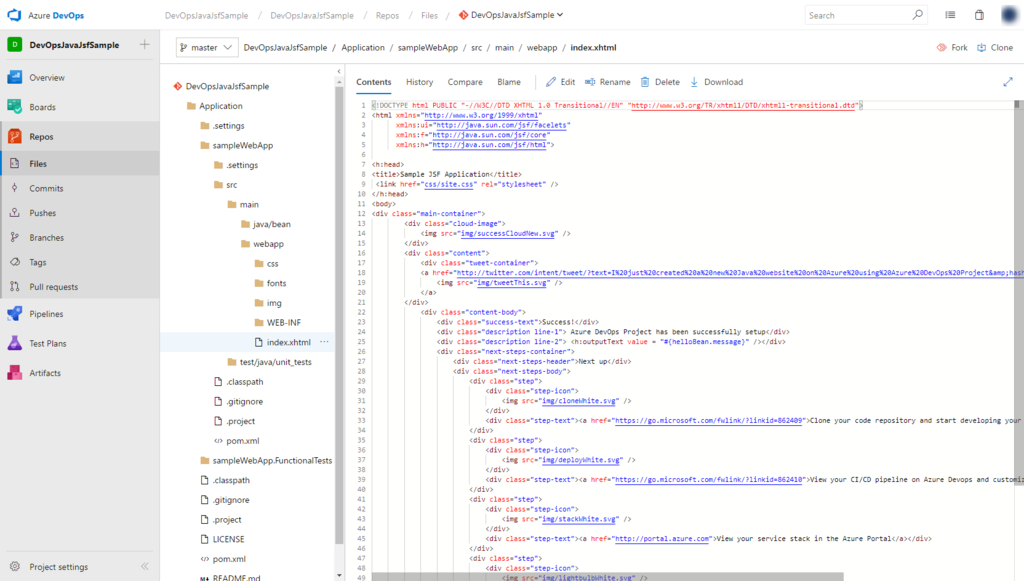Click the file tree scrollbar down arrow

click(x=339, y=576)
